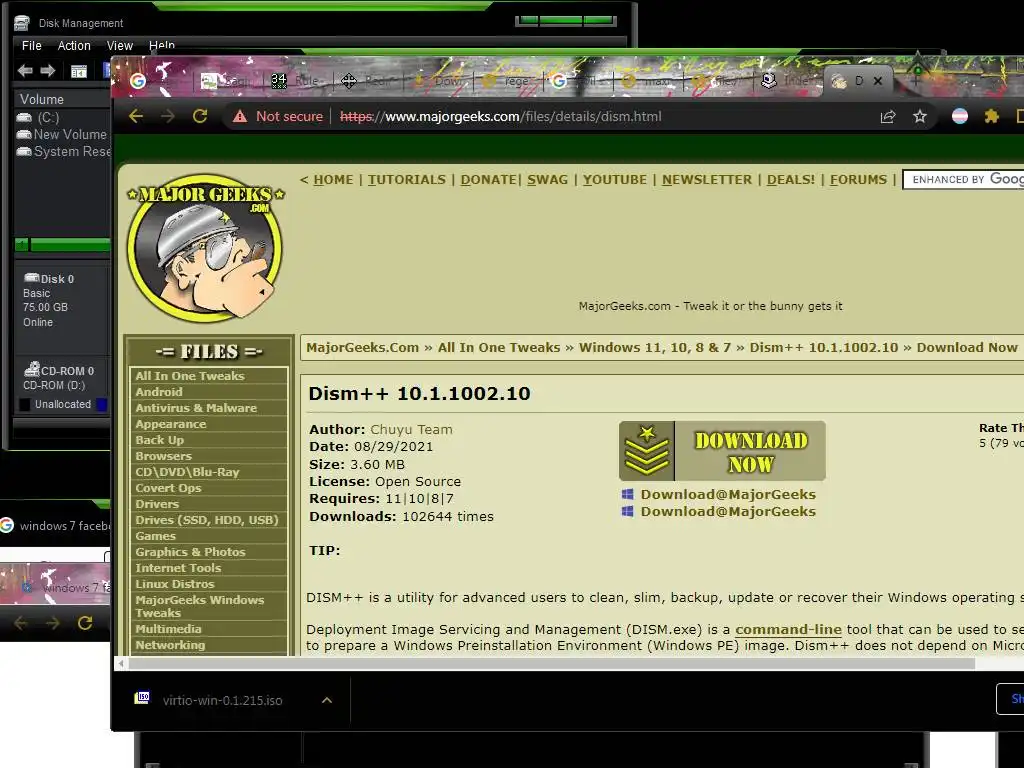Screen dimensions: 1024x768
Task: Open the Back Up files category
Action: [x=159, y=440]
